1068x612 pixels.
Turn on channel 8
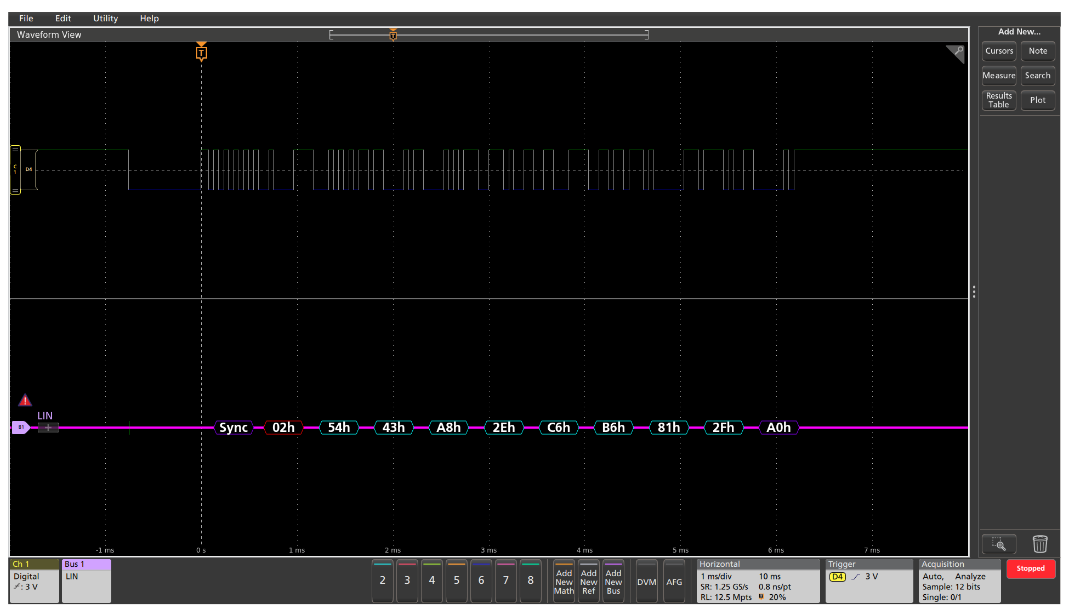(531, 579)
